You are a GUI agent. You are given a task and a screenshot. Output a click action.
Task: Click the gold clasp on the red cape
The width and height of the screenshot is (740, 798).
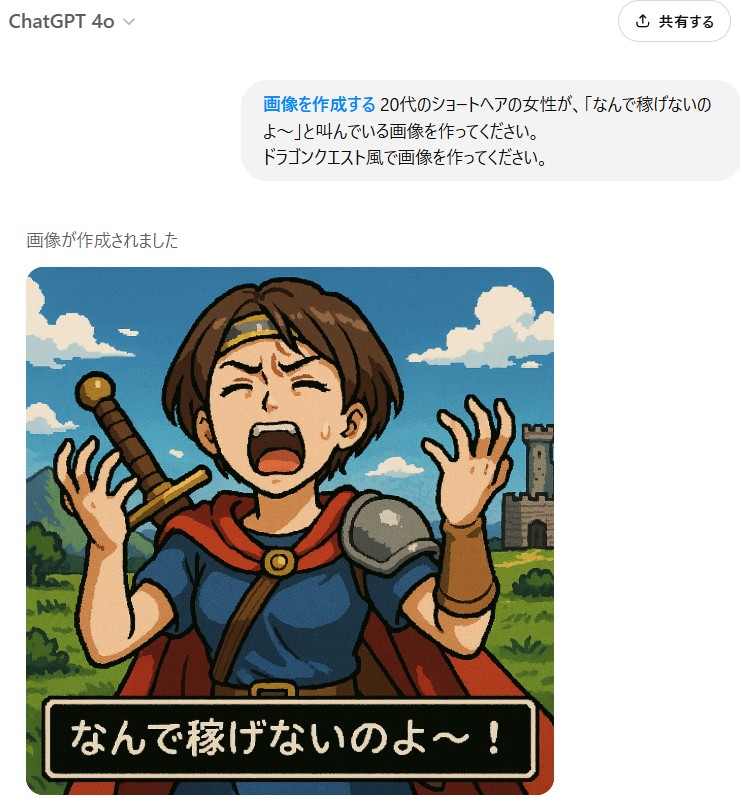click(x=278, y=562)
